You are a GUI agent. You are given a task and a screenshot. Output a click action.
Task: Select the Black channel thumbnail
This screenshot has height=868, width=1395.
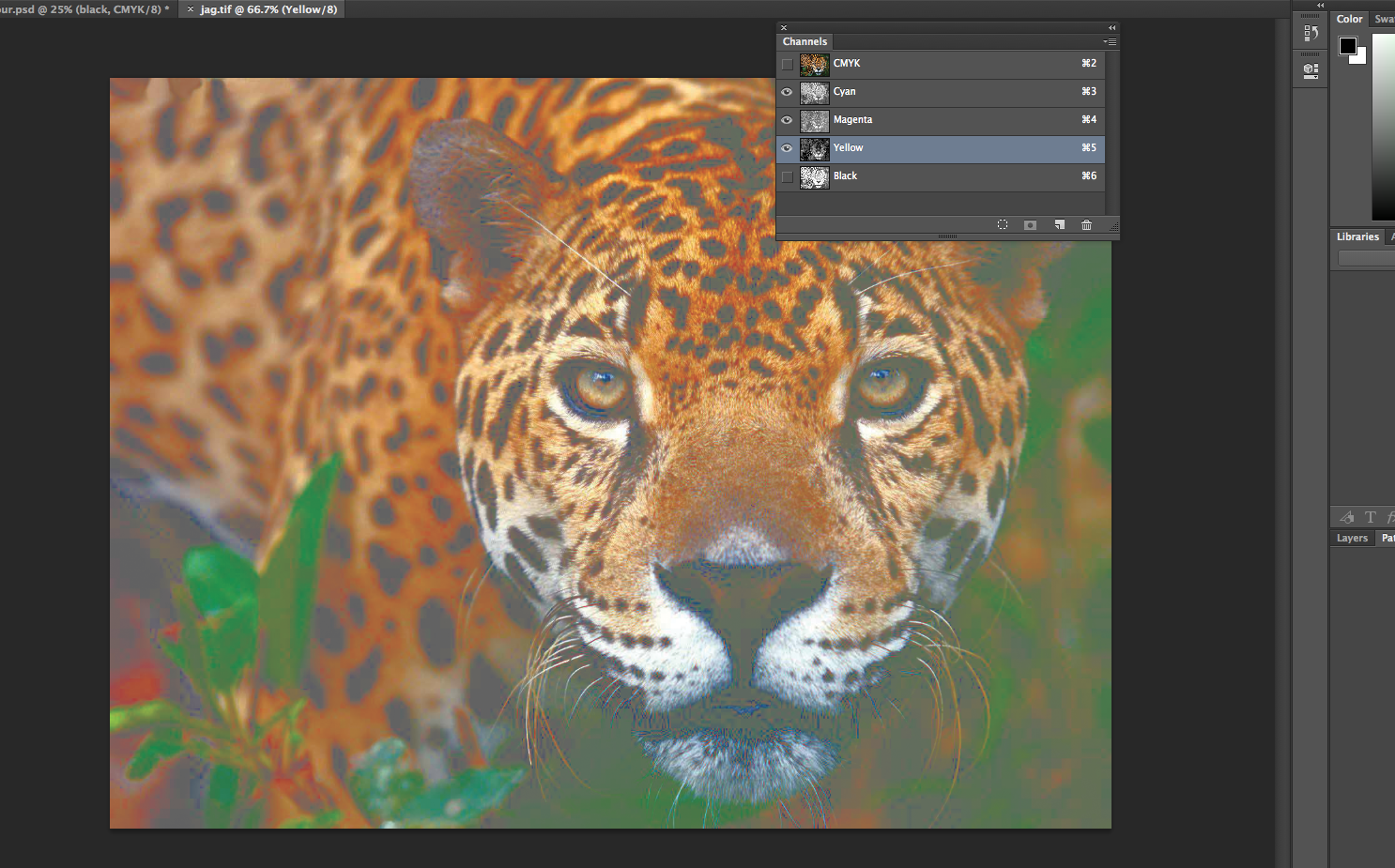click(x=814, y=176)
